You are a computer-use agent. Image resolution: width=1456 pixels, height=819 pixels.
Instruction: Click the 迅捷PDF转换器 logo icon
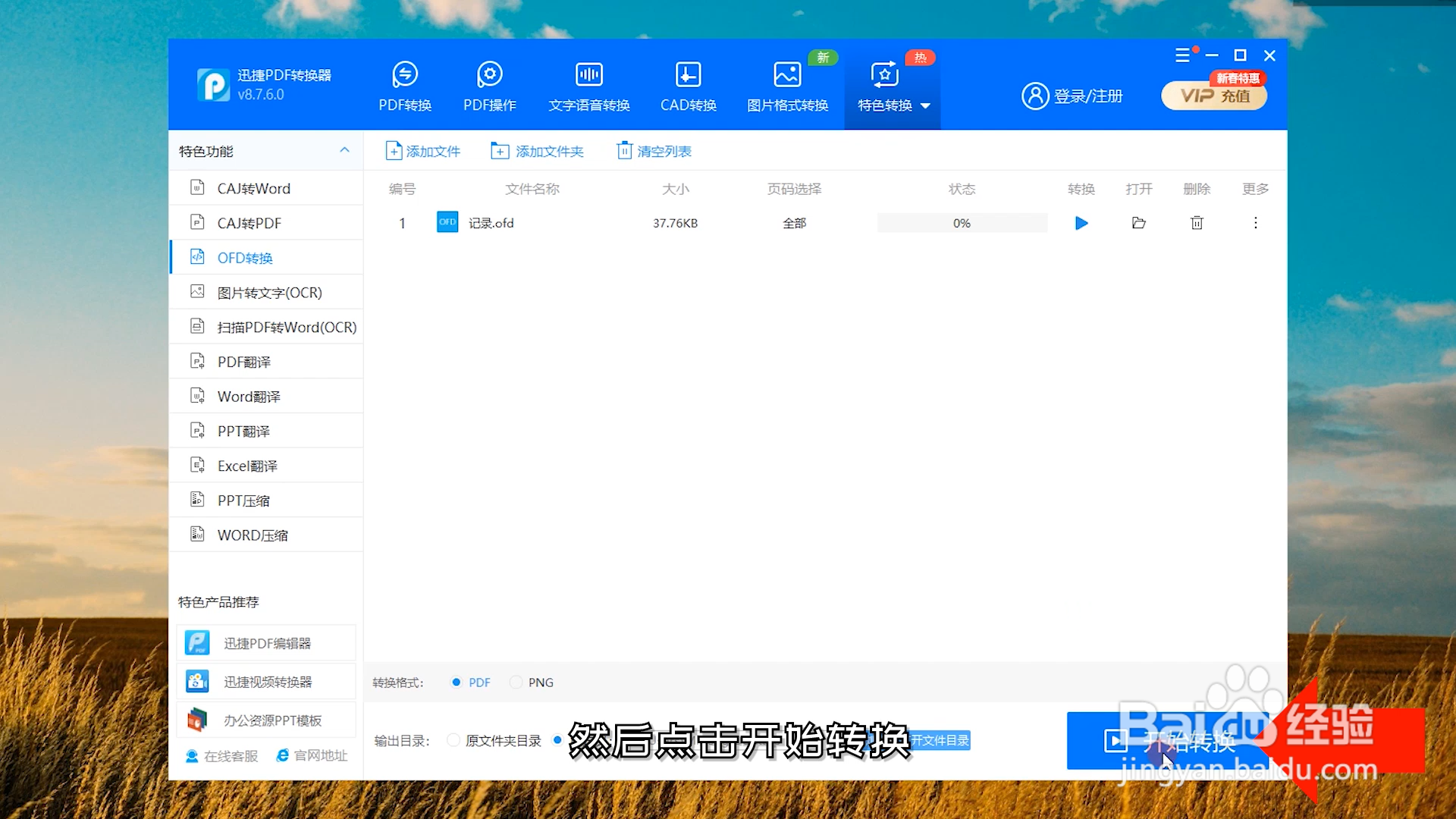[x=213, y=85]
